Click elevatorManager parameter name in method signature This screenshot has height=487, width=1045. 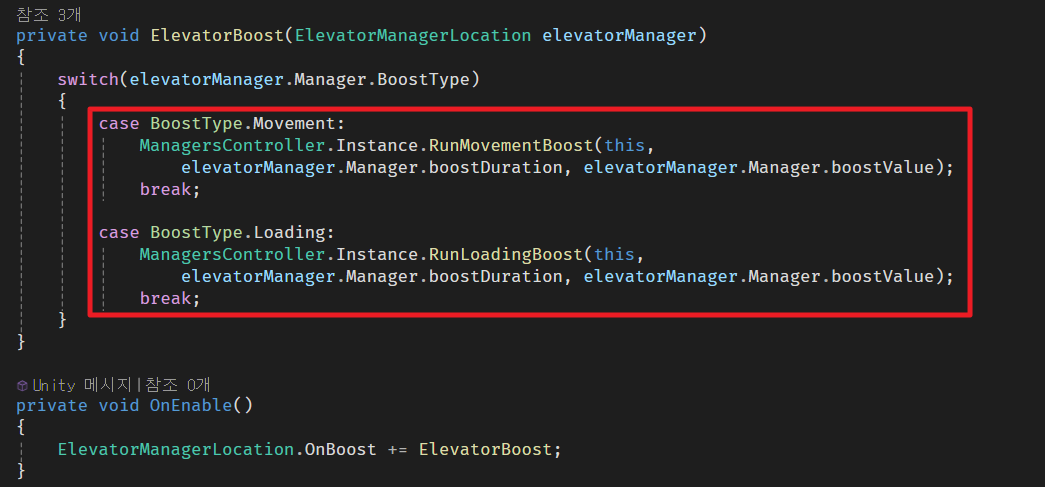pos(619,35)
